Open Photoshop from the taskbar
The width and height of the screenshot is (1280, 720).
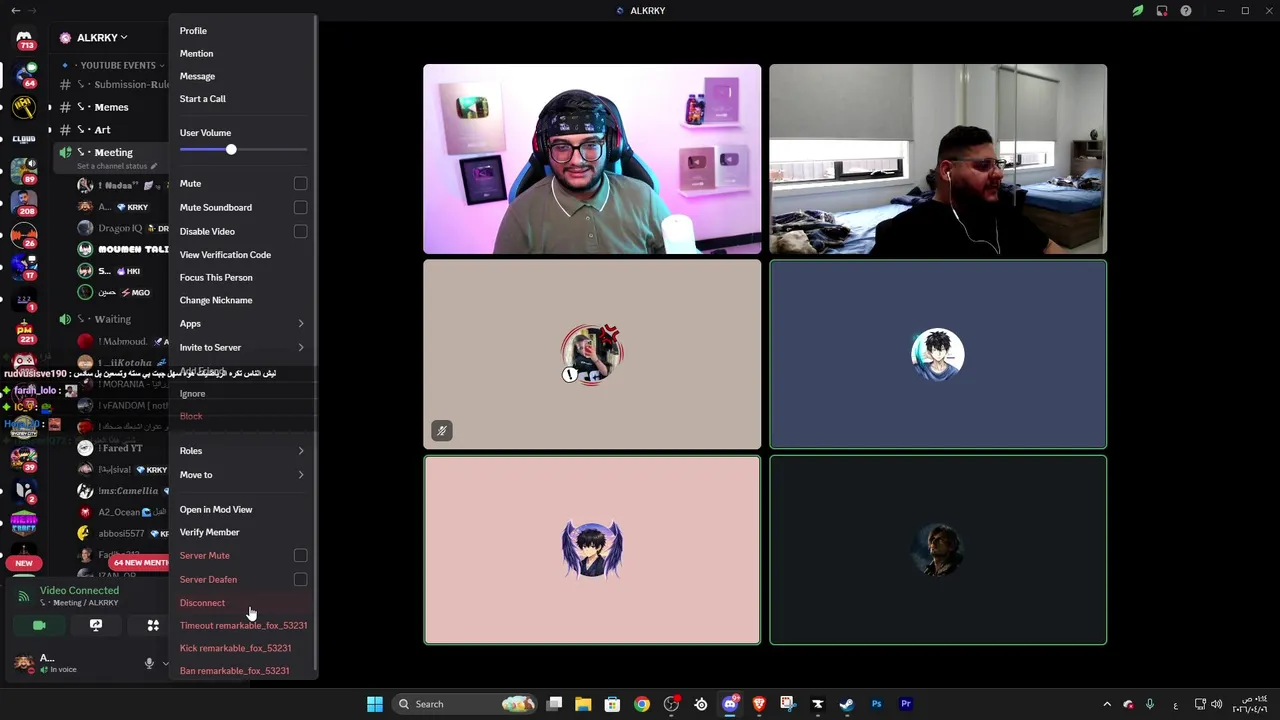click(x=876, y=704)
